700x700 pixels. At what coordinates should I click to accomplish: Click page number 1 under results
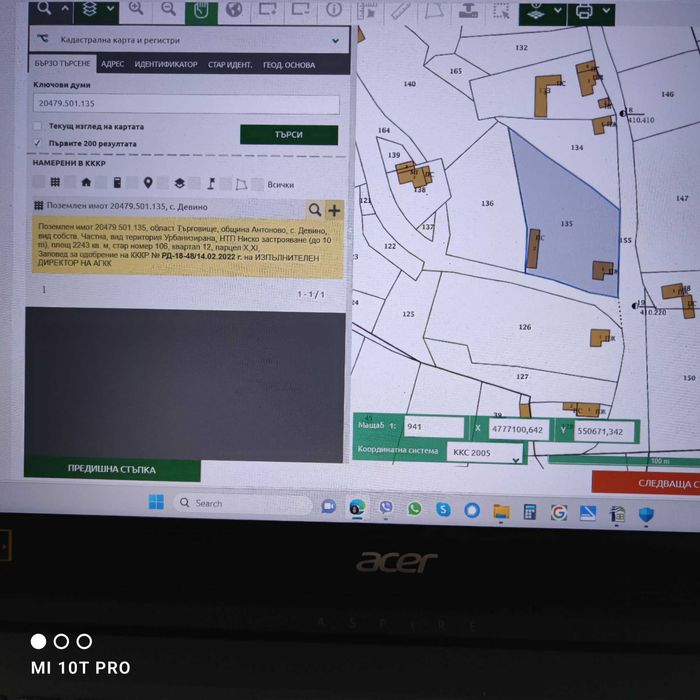(44, 289)
